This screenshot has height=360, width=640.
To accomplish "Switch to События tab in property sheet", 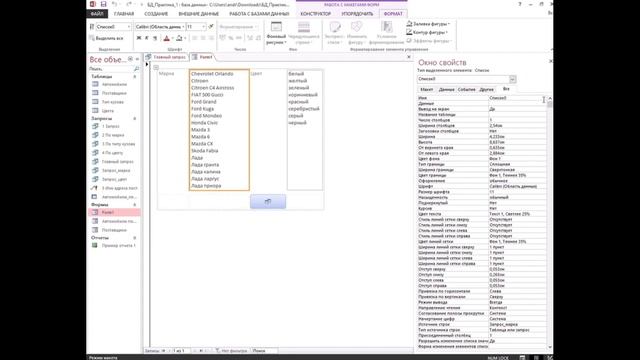I will [x=467, y=89].
